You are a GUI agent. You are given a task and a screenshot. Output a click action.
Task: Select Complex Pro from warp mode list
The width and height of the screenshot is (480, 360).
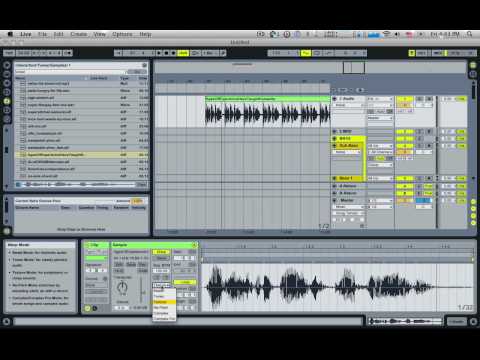tap(164, 319)
